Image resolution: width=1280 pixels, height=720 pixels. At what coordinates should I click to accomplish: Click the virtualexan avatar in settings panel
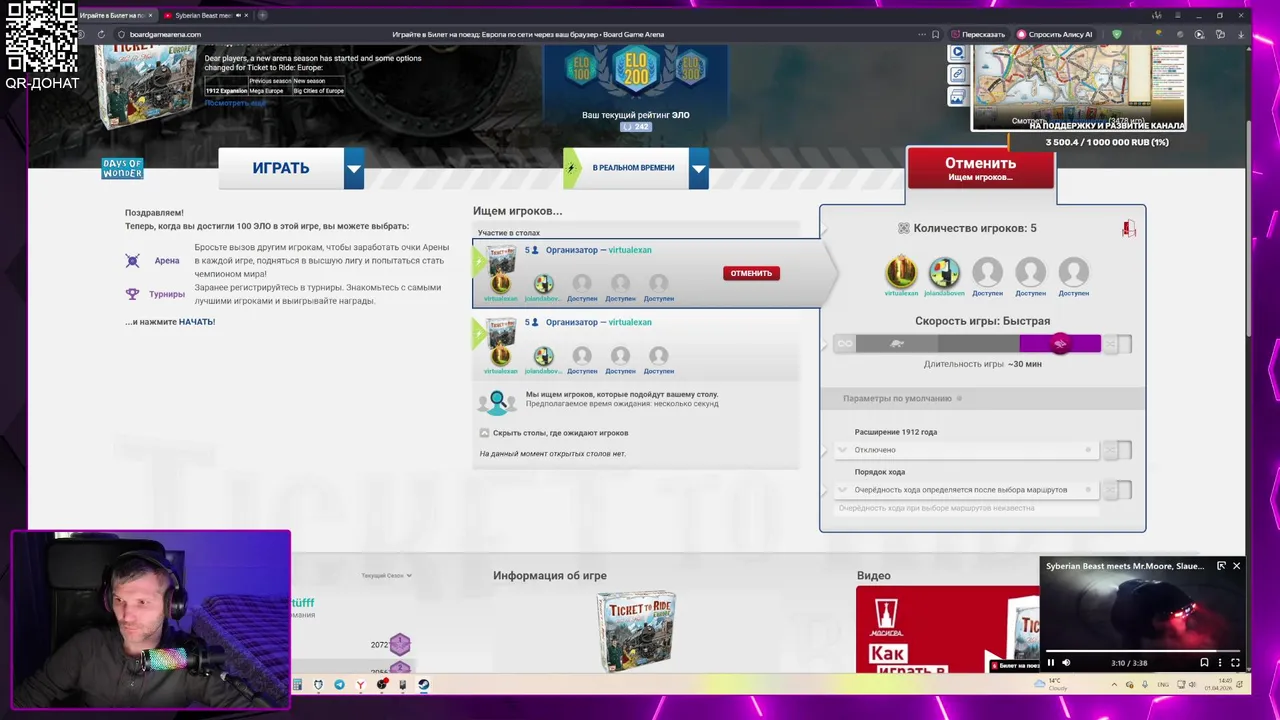[x=900, y=272]
